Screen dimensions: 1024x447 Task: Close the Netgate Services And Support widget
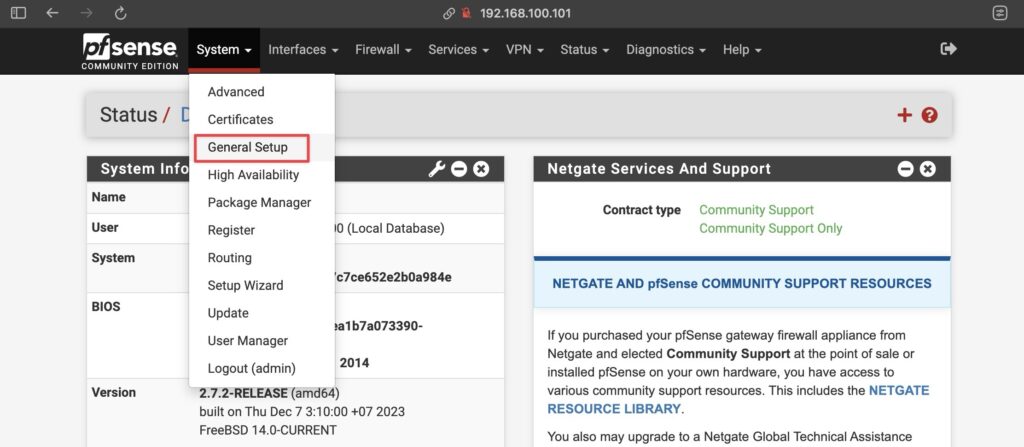tap(927, 169)
